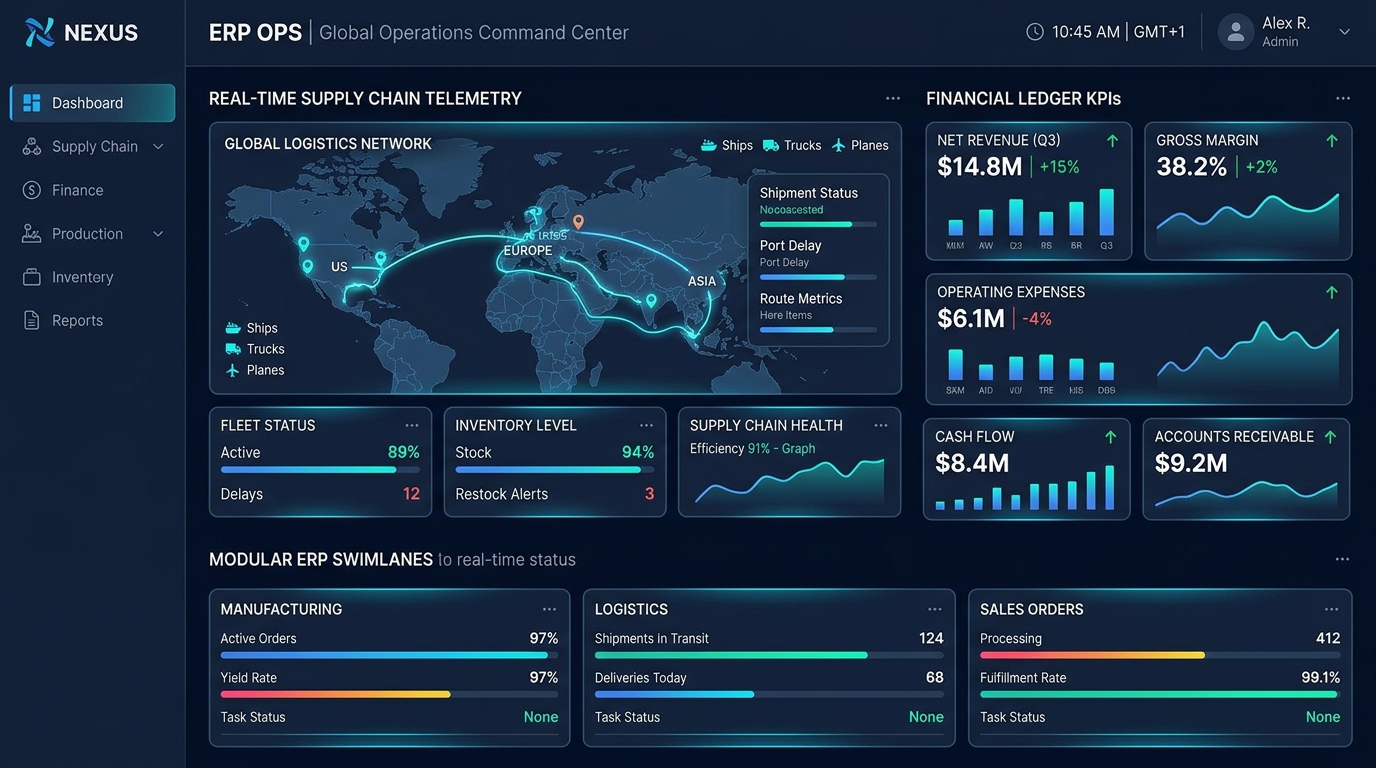The image size is (1376, 768).
Task: Open Inventory via the box icon
Action: point(32,277)
